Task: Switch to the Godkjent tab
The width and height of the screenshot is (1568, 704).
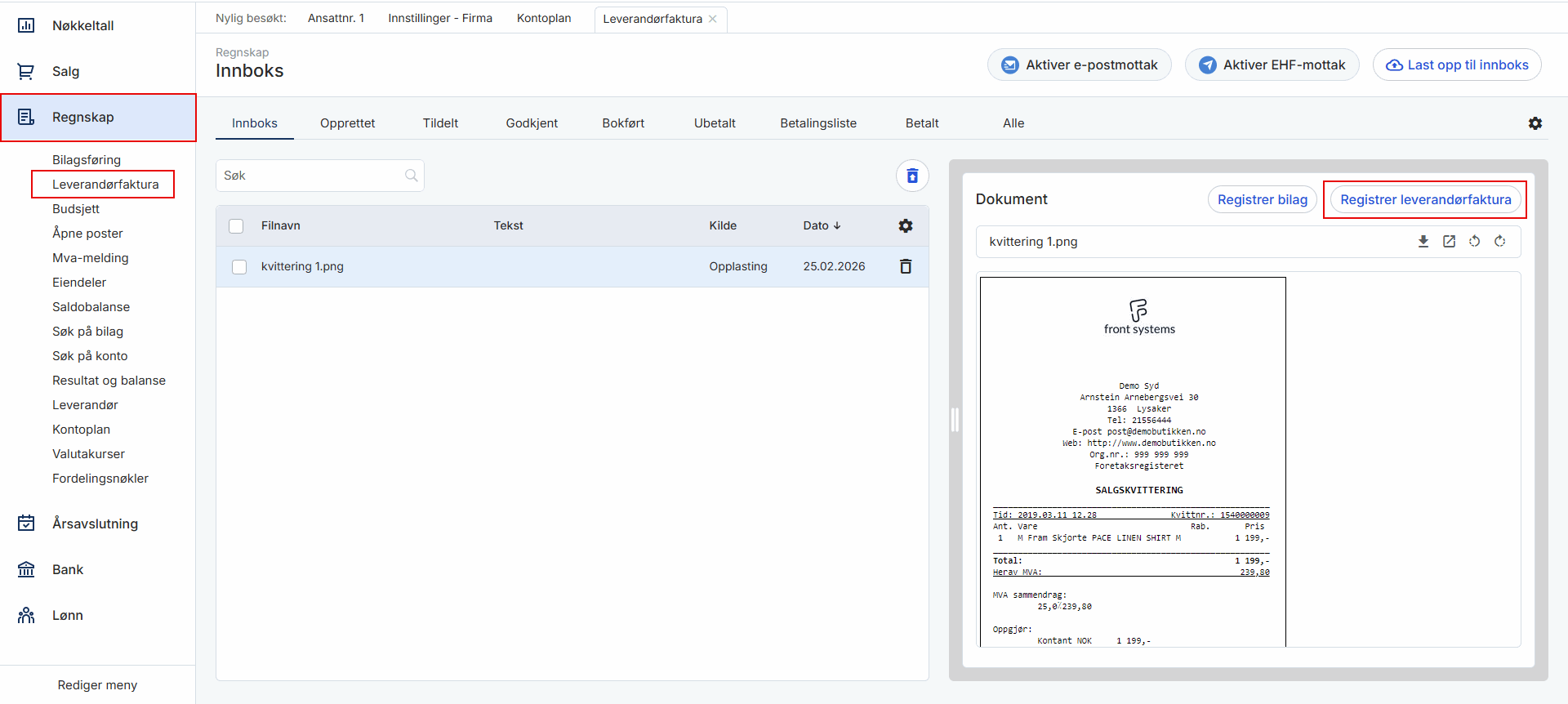Action: coord(532,123)
